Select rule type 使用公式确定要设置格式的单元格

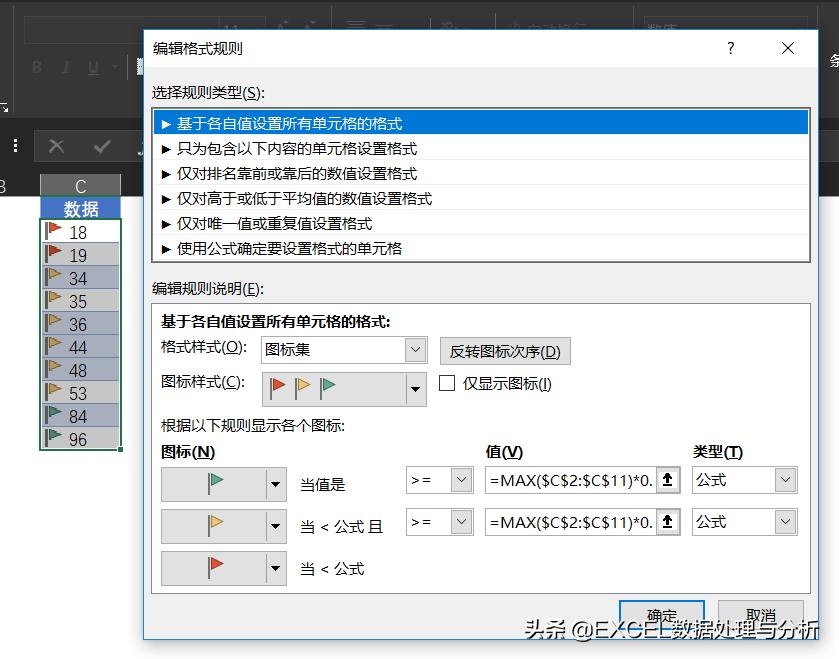[x=300, y=249]
